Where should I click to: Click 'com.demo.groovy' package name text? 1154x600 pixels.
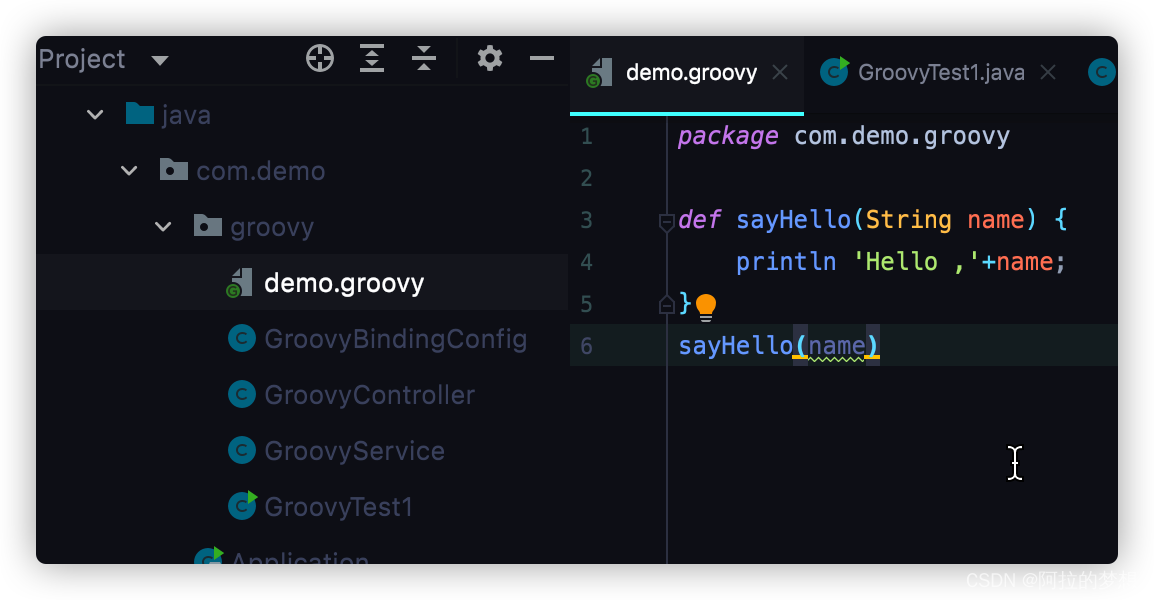pyautogui.click(x=902, y=136)
